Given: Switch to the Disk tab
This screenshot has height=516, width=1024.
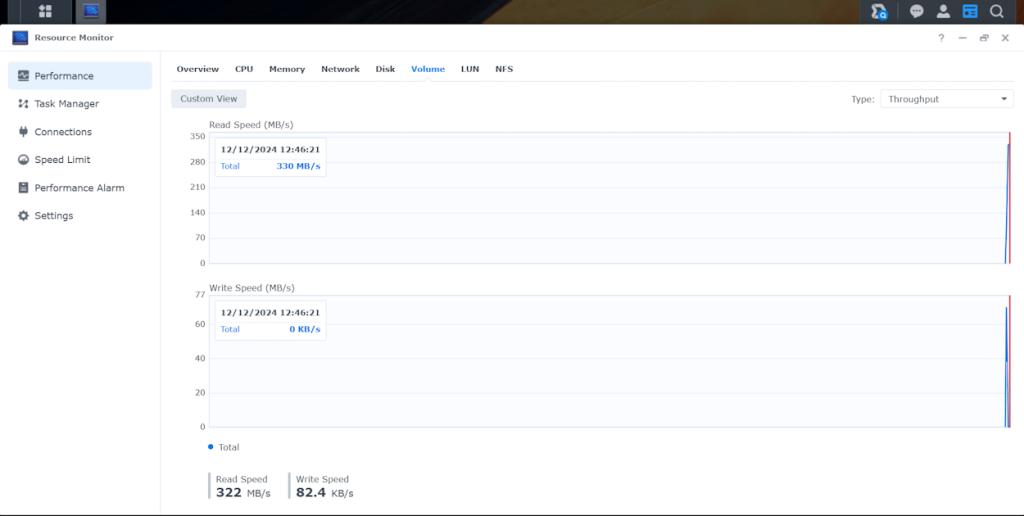Looking at the screenshot, I should pyautogui.click(x=385, y=69).
